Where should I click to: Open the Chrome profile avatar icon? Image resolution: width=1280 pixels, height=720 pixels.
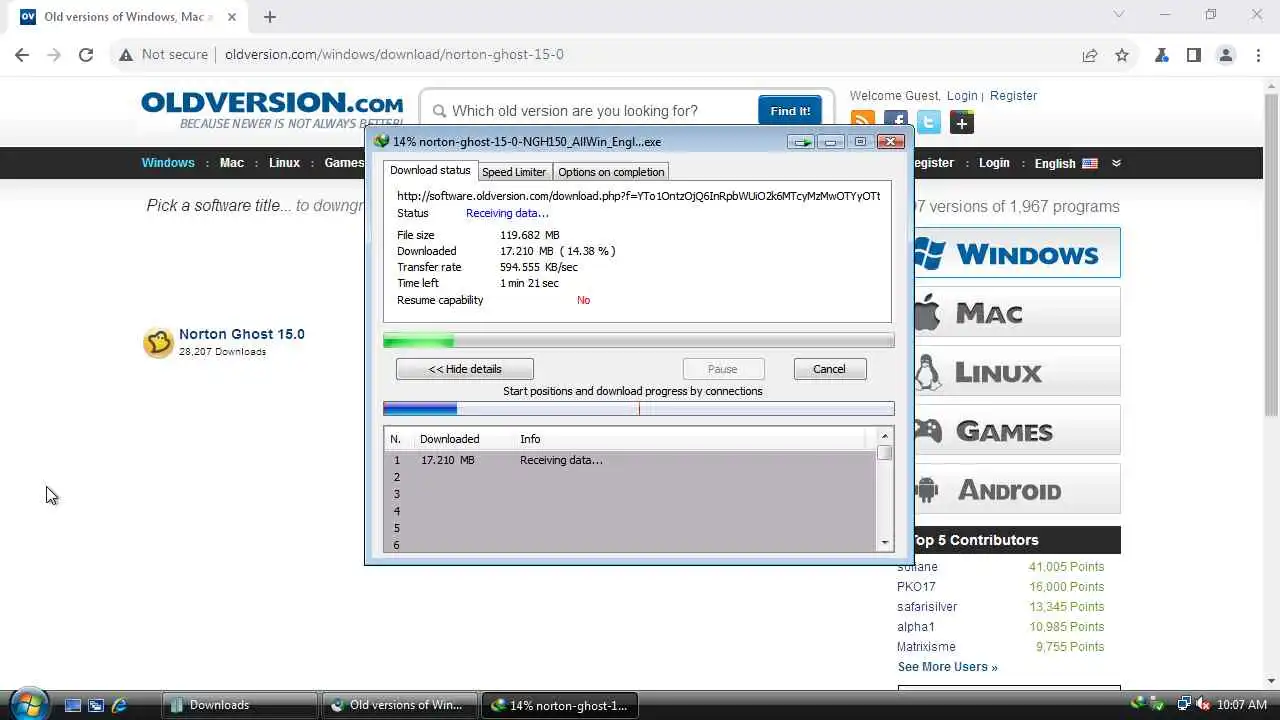pyautogui.click(x=1226, y=55)
